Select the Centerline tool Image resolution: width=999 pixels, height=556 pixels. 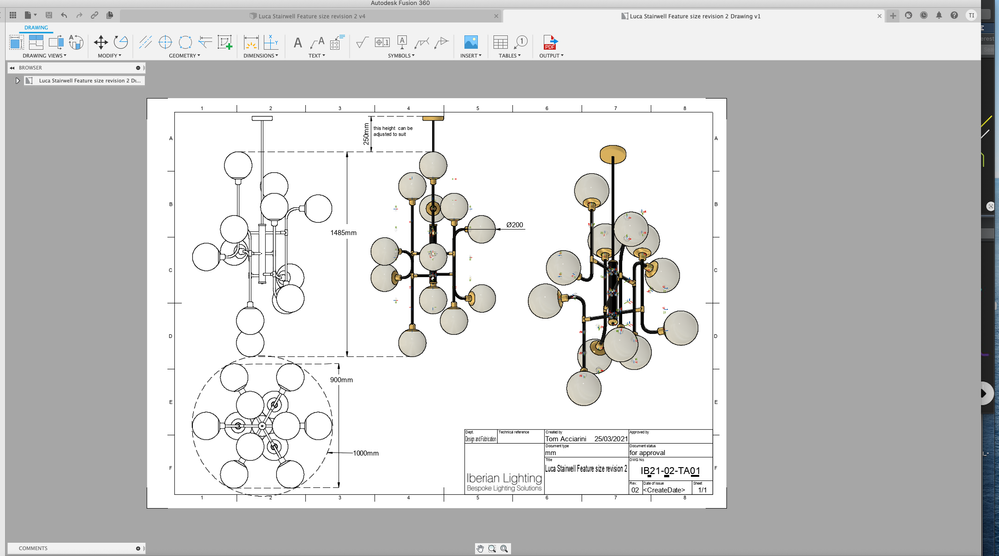coord(145,42)
